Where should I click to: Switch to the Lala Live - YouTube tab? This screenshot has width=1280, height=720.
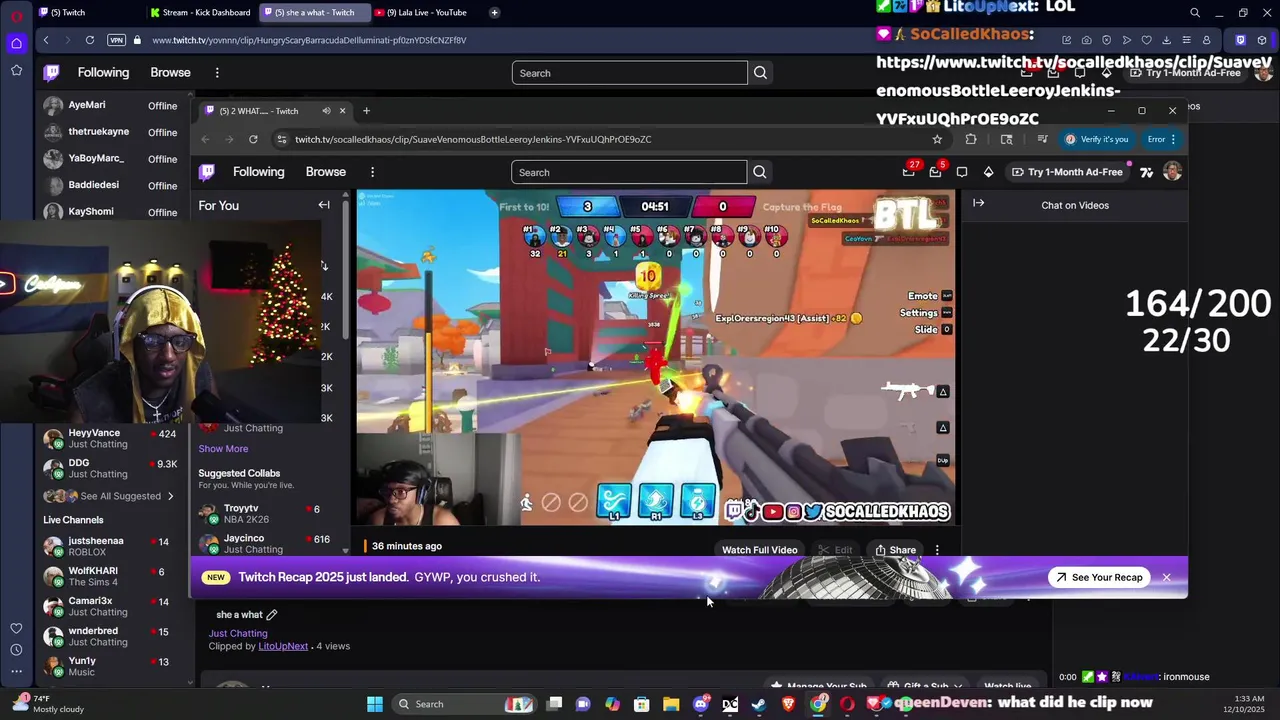tap(426, 12)
